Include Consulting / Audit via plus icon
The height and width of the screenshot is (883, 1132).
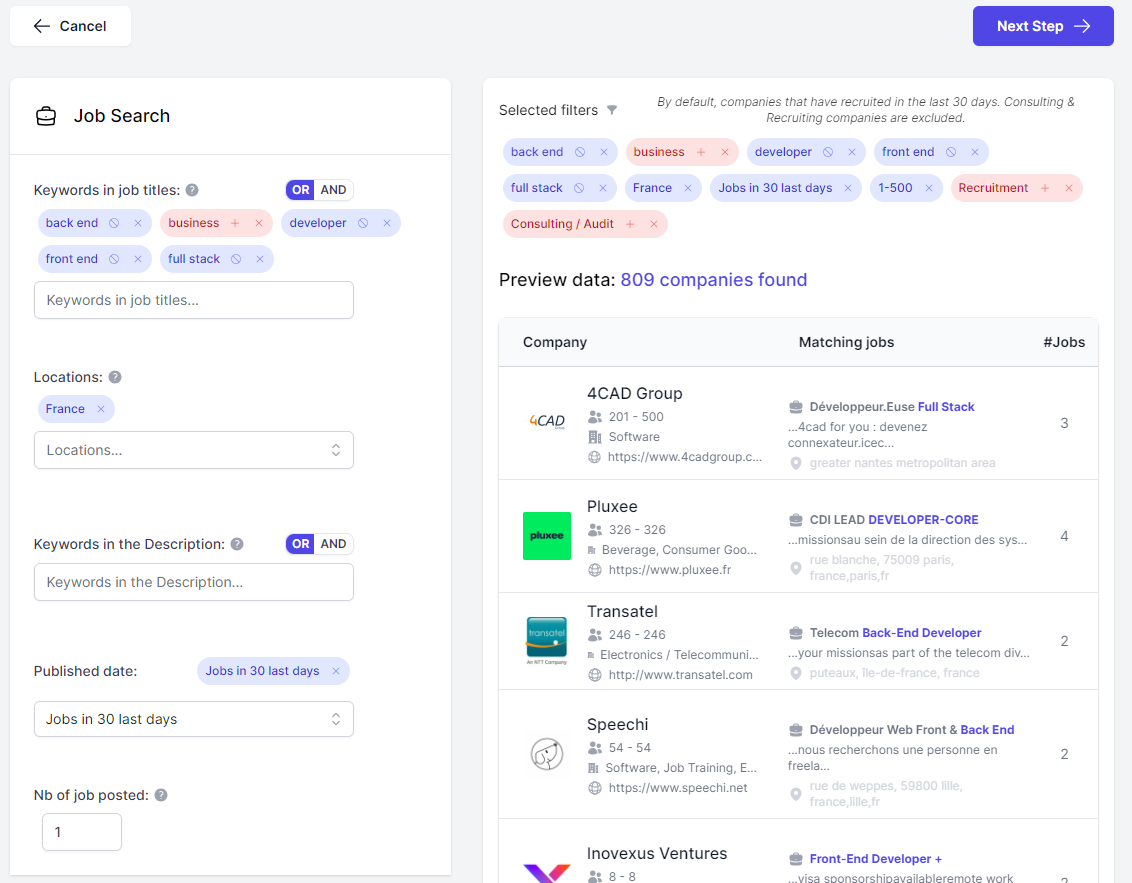pos(630,224)
